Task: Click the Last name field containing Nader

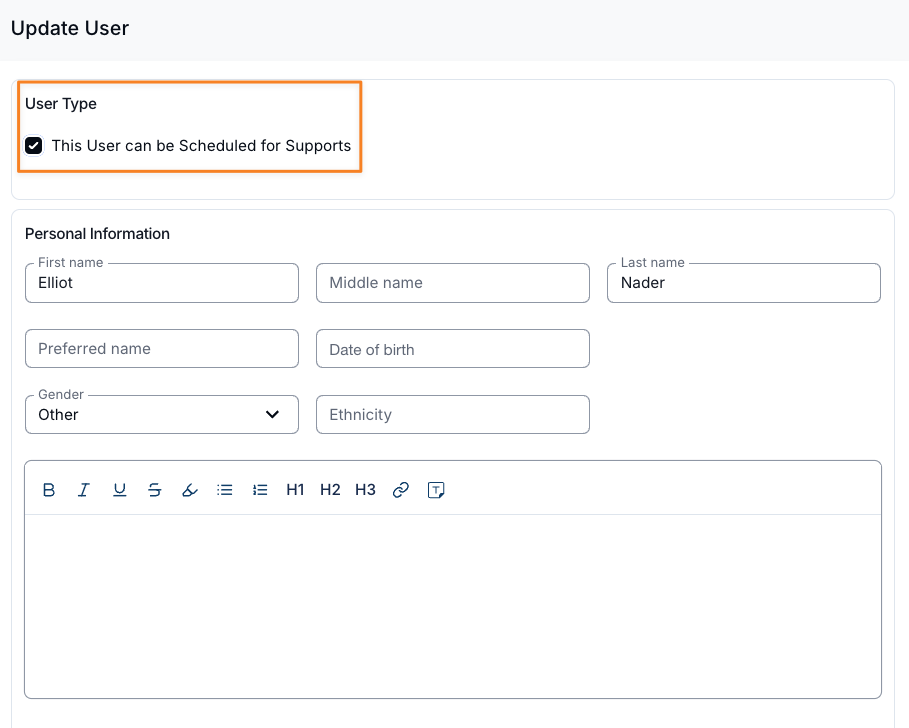Action: pos(743,283)
